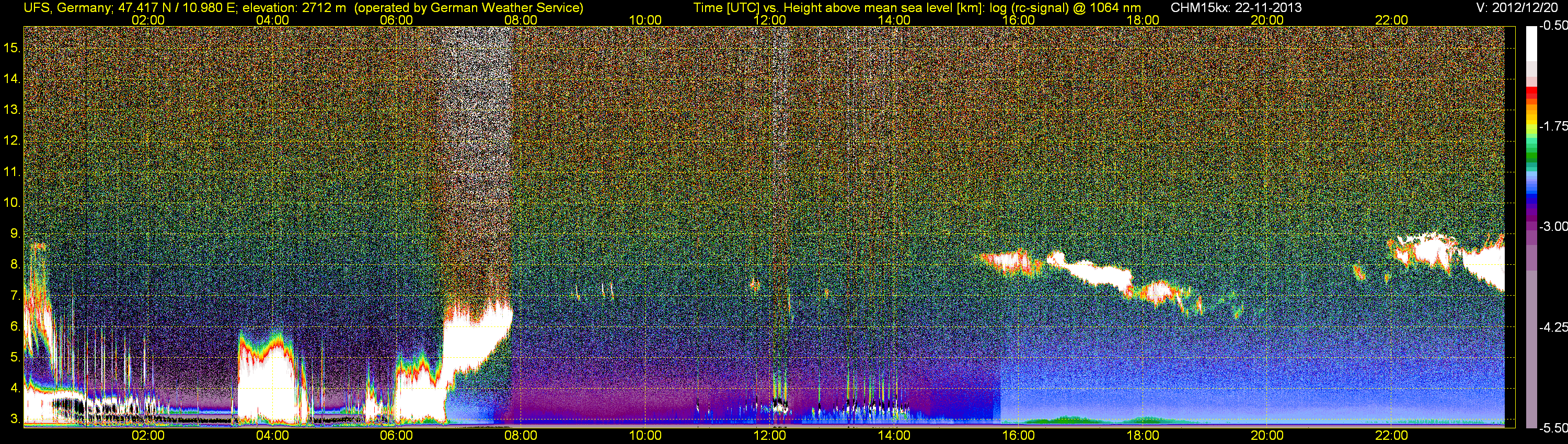The image size is (1568, 444).
Task: Click the 18:00 label on the top time axis
Action: (x=1143, y=20)
